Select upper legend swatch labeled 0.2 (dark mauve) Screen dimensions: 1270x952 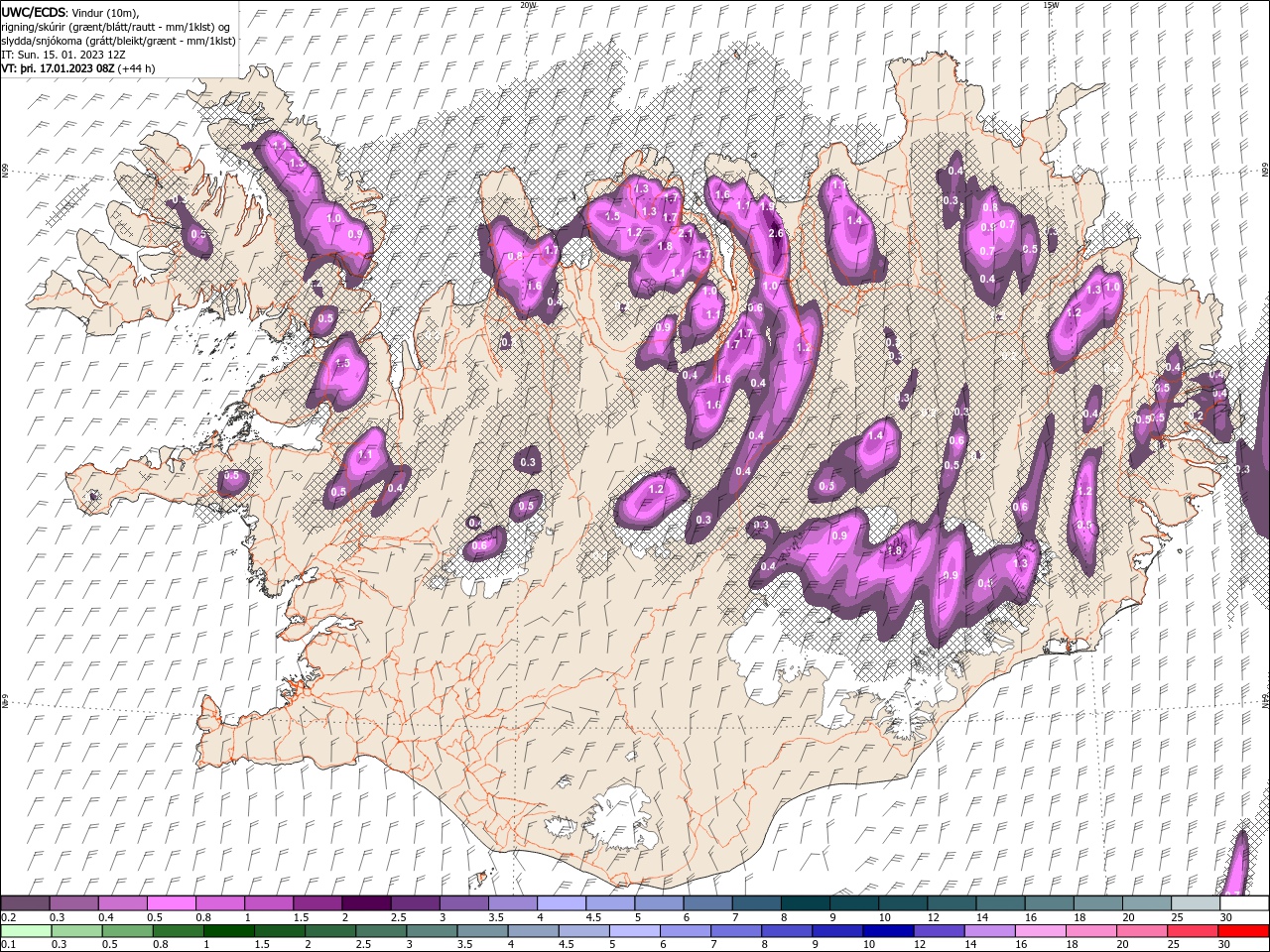pos(25,903)
